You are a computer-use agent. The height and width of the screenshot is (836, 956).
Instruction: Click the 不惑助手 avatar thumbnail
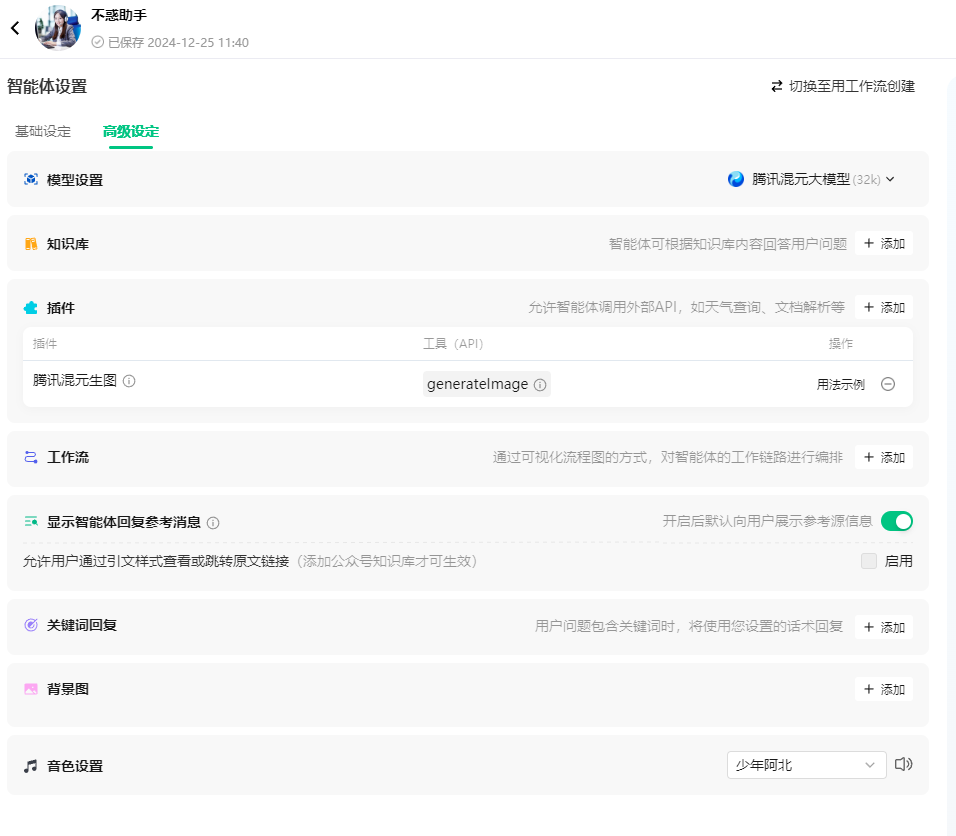click(58, 27)
